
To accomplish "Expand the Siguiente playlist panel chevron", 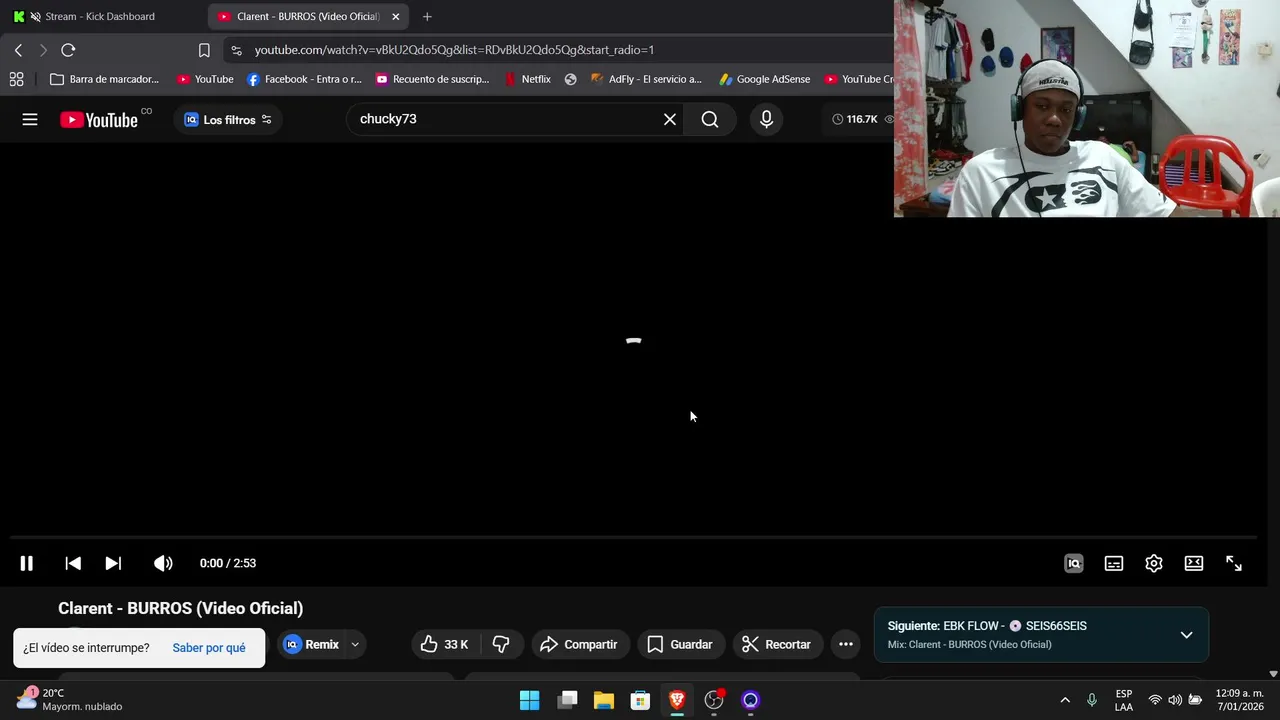I will pos(1186,635).
